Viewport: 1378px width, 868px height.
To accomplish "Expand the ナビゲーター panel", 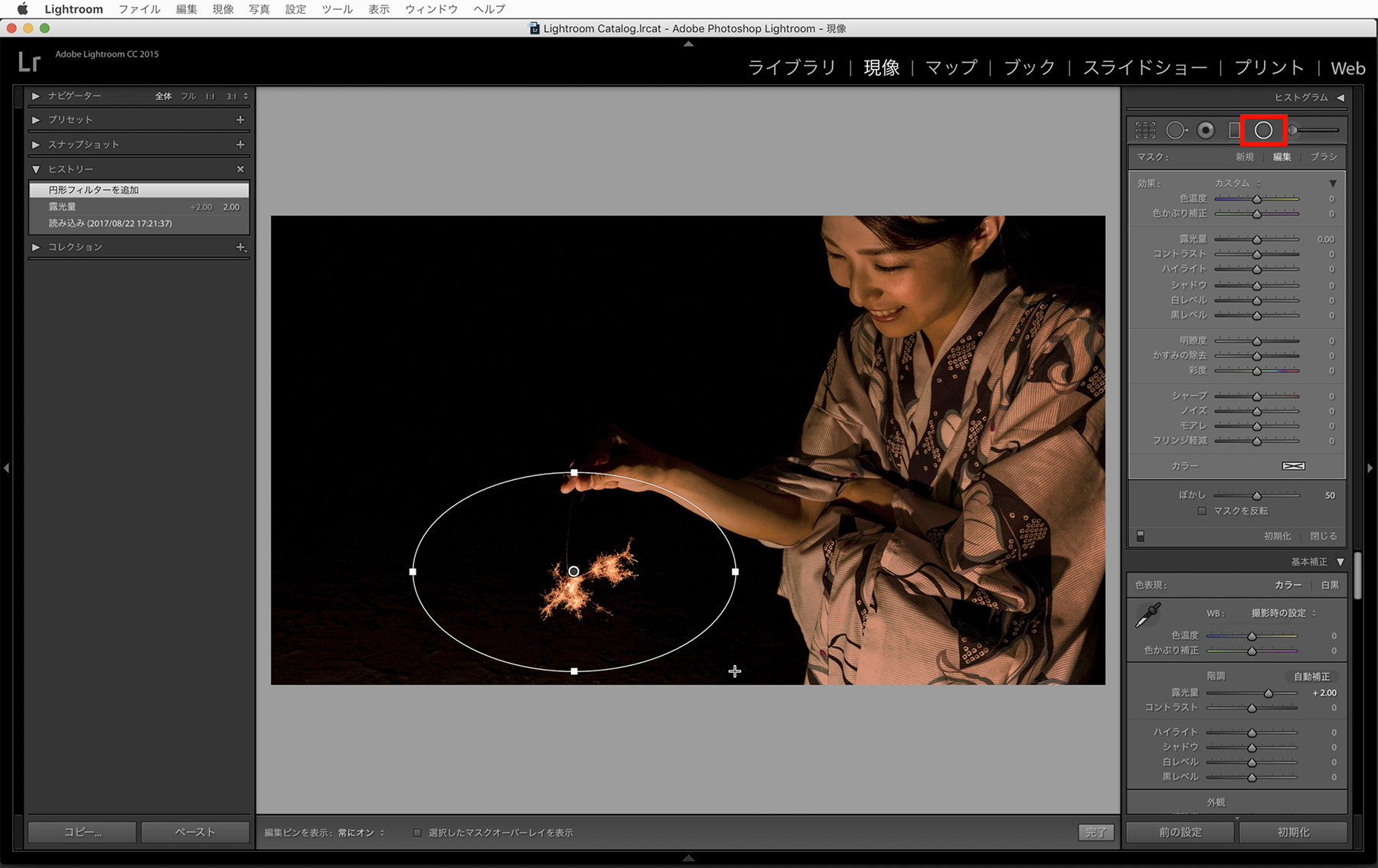I will point(35,96).
